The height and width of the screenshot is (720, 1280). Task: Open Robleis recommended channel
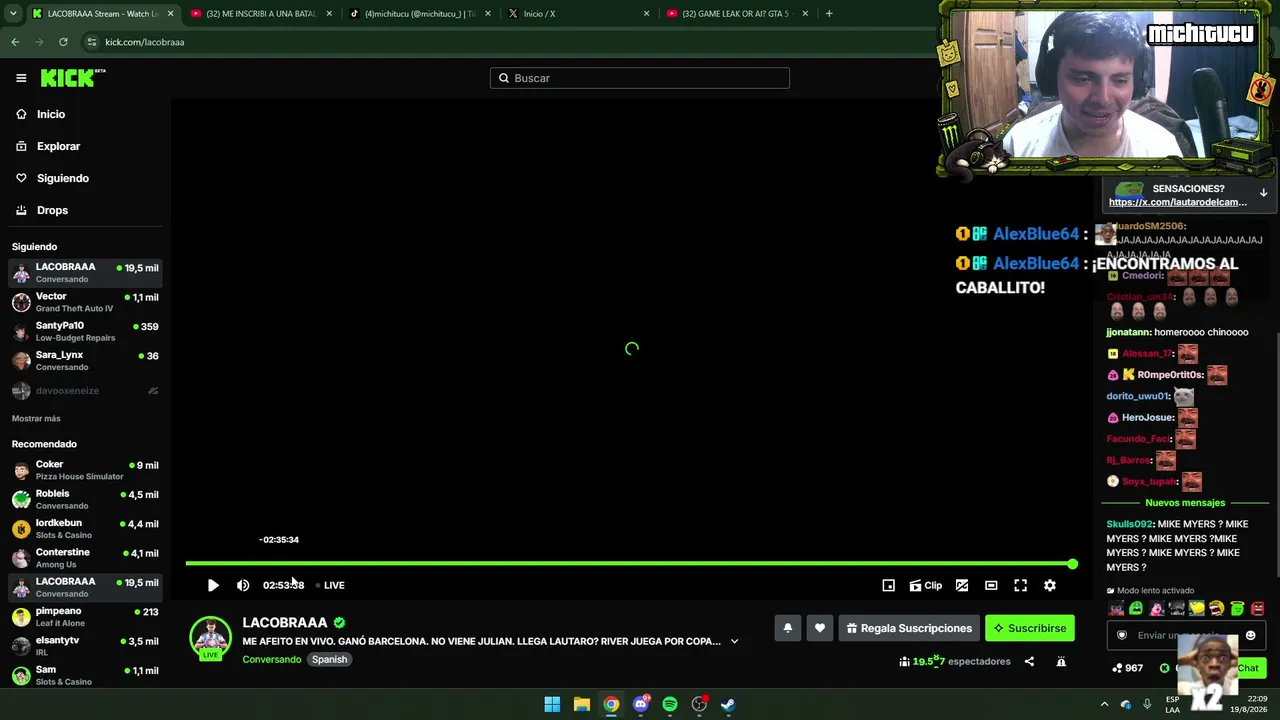[85, 499]
